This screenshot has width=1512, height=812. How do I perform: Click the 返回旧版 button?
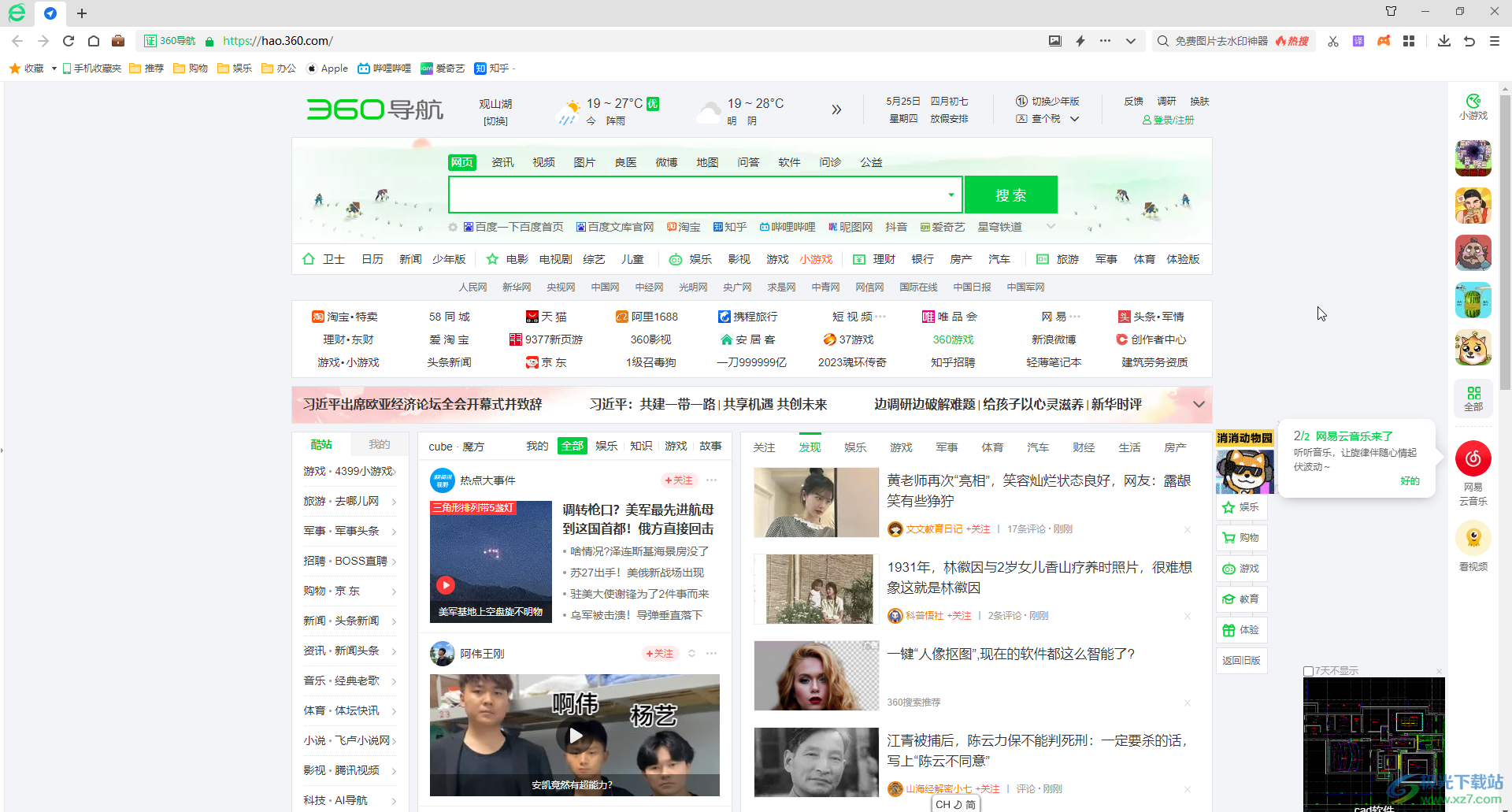[1242, 661]
